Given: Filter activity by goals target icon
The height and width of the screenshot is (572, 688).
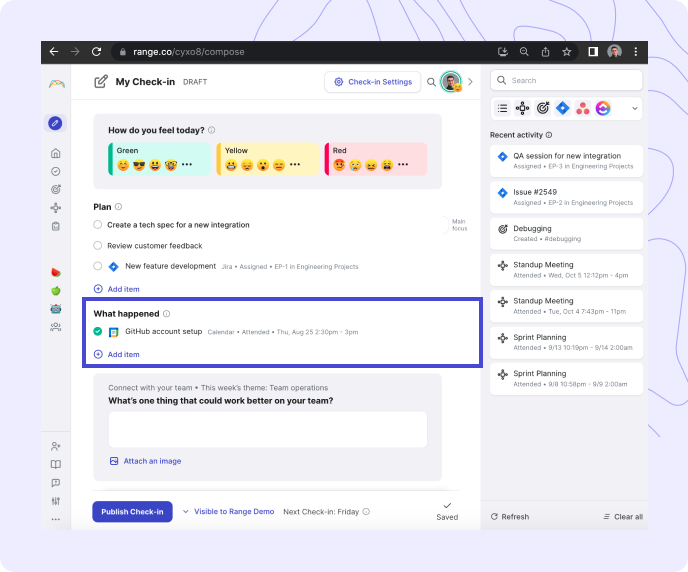Looking at the screenshot, I should tap(543, 108).
